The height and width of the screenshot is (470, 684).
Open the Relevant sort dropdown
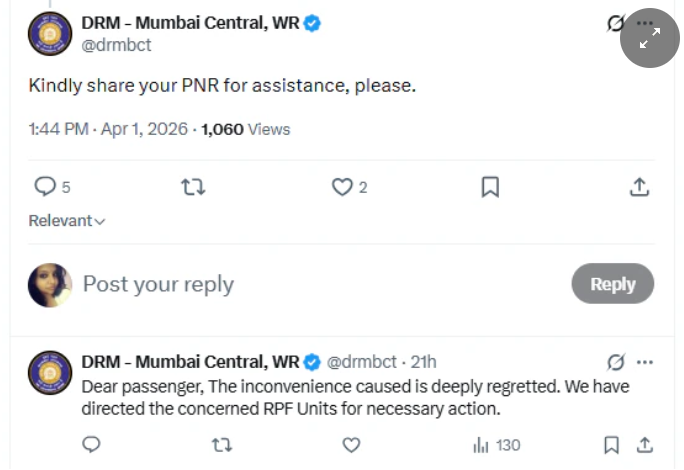pos(67,221)
